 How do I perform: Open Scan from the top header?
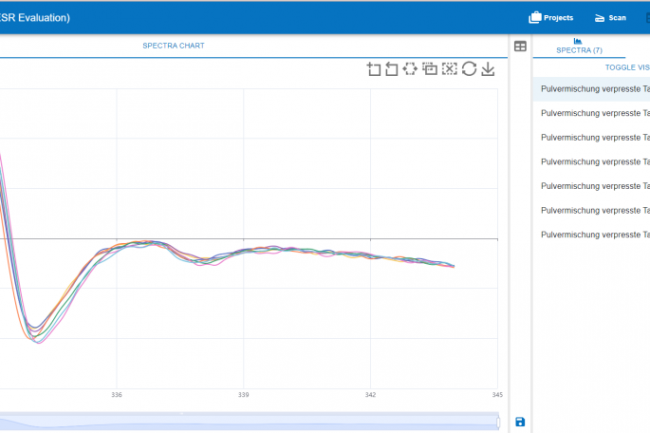pos(609,18)
